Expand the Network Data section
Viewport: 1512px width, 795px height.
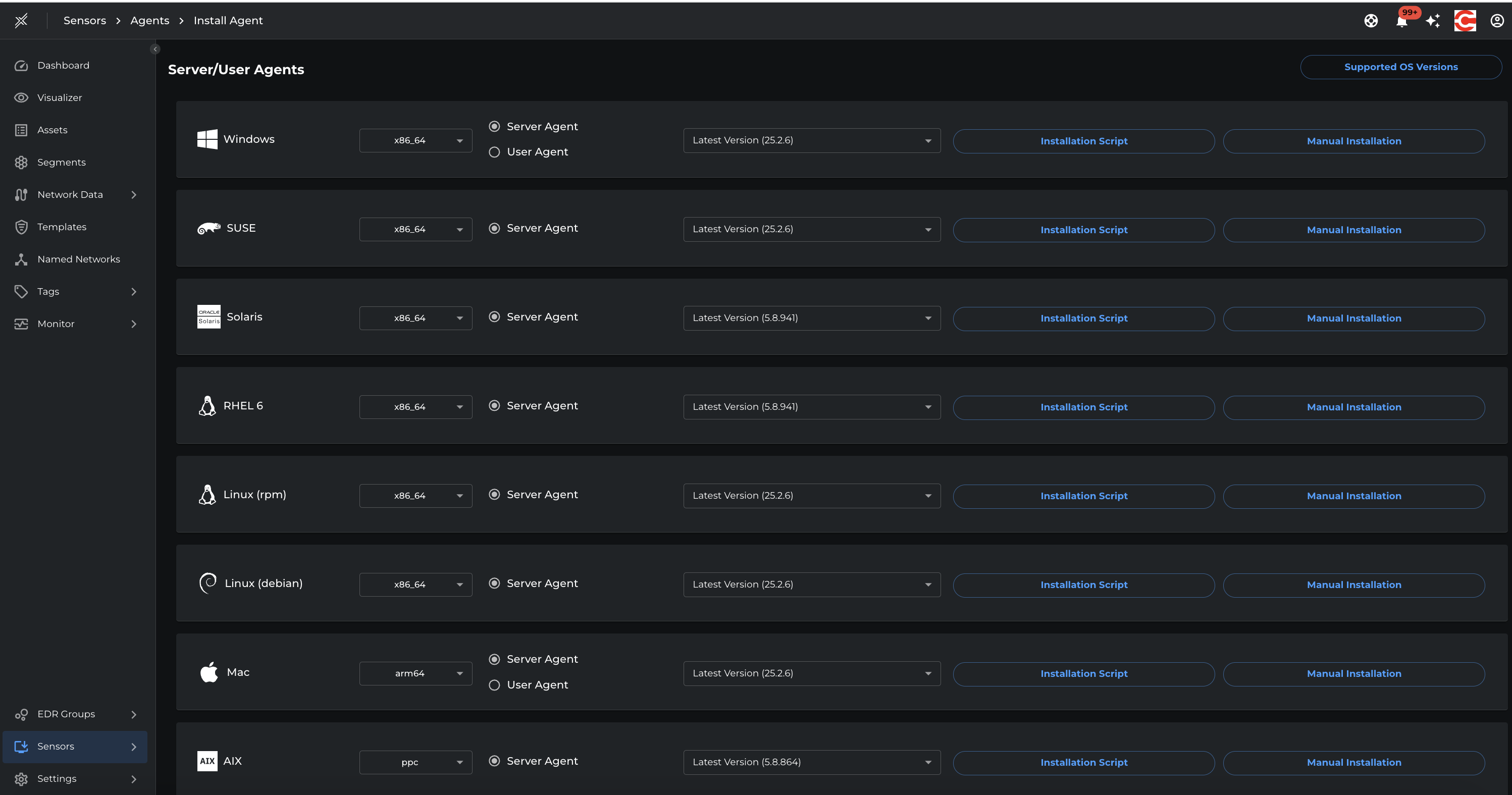(x=71, y=194)
